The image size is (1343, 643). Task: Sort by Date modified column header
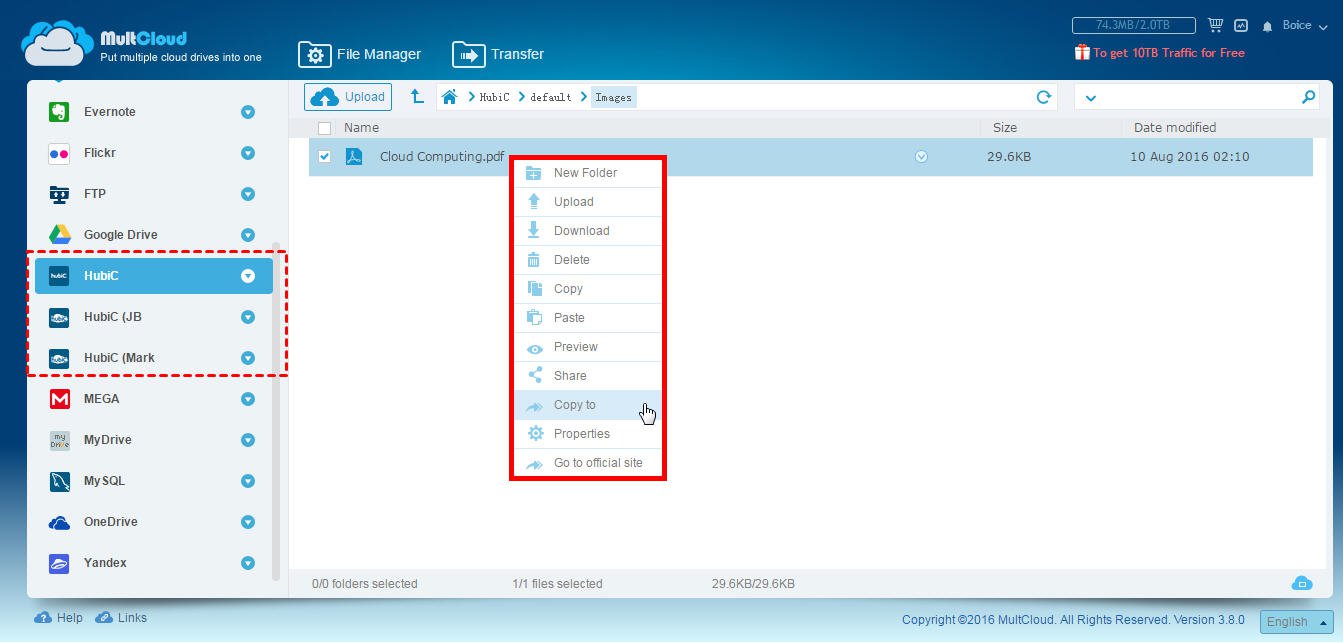point(1175,128)
